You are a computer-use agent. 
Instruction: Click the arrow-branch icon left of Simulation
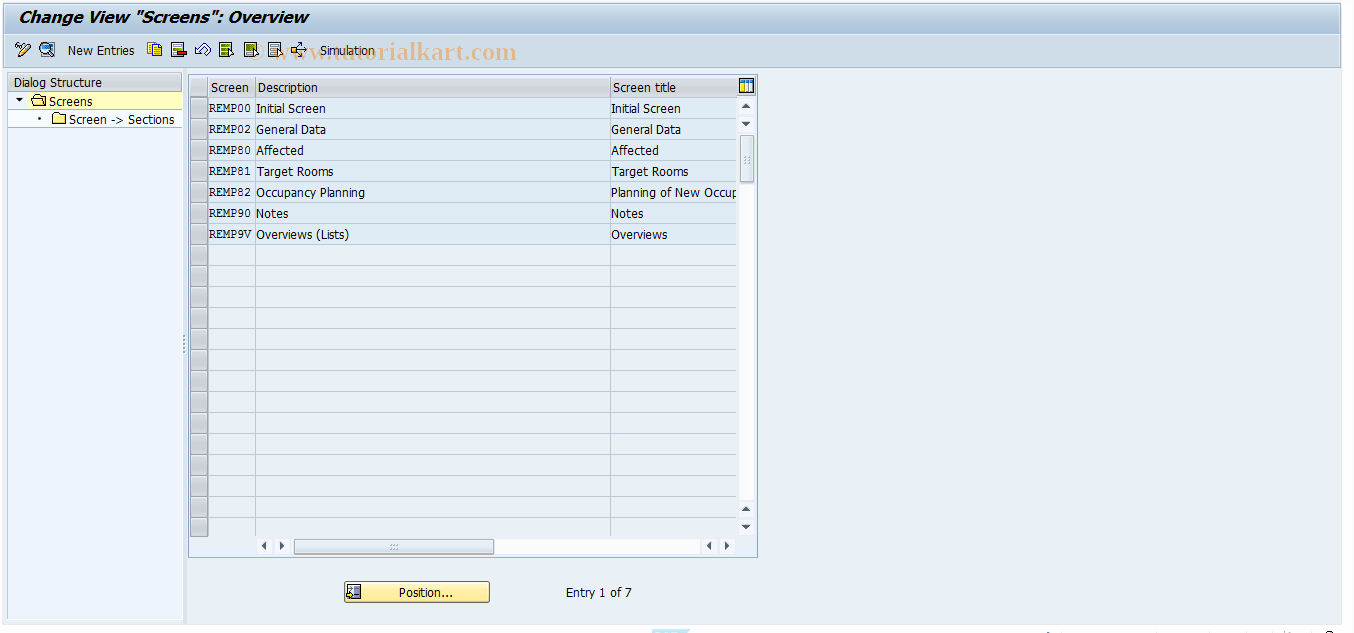click(299, 49)
